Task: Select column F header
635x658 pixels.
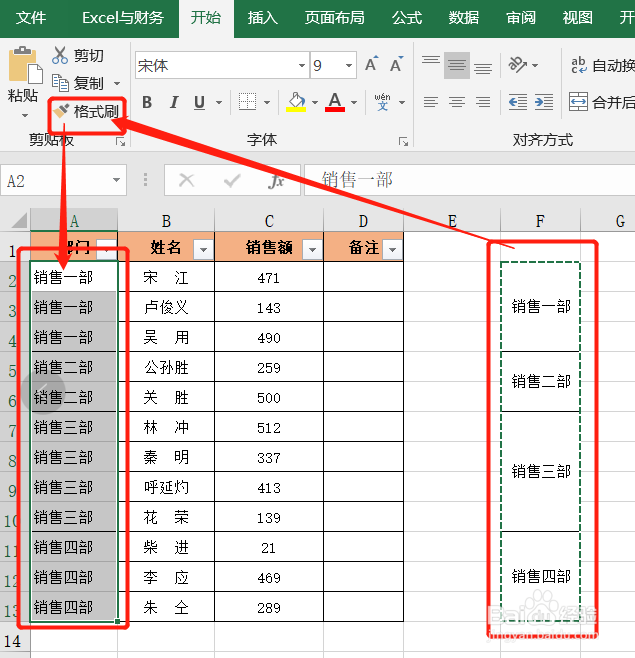Action: click(x=540, y=221)
